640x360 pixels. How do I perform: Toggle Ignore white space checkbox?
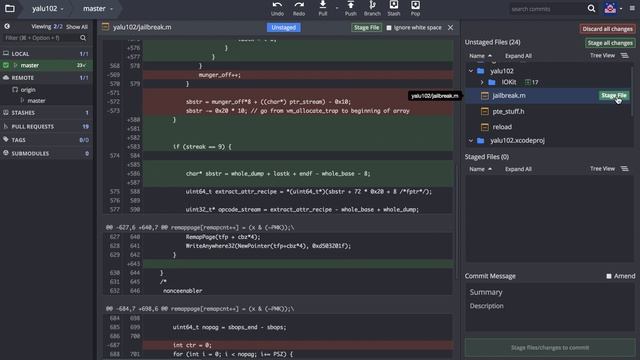pos(389,28)
